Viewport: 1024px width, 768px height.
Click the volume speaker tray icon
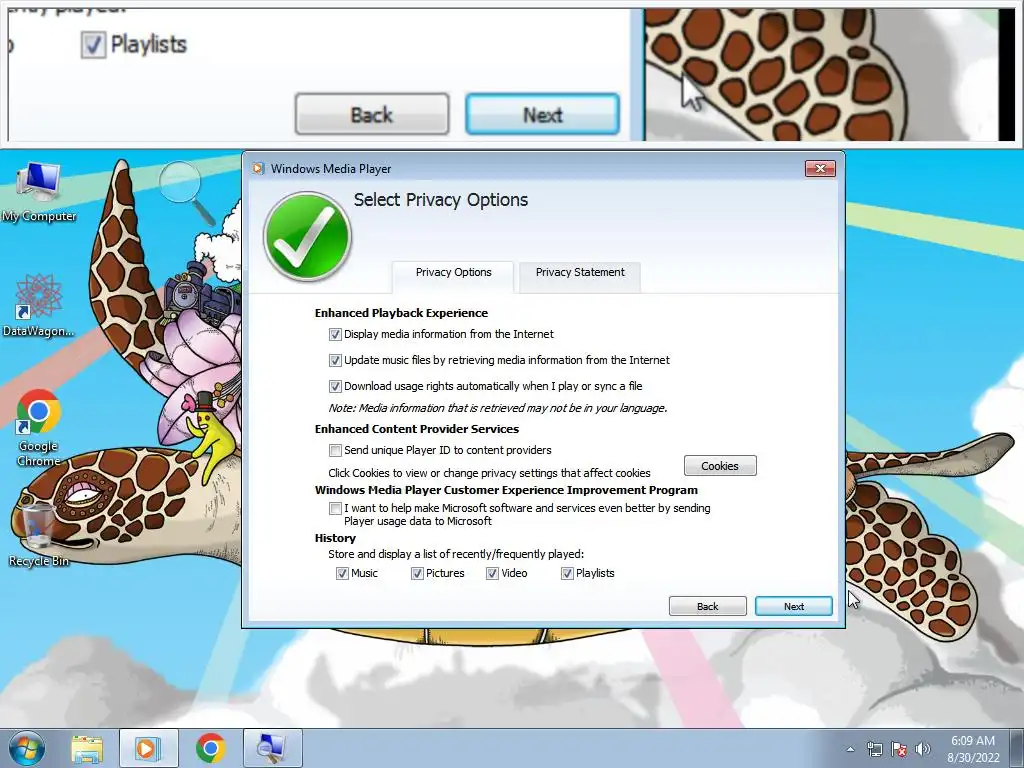(922, 749)
